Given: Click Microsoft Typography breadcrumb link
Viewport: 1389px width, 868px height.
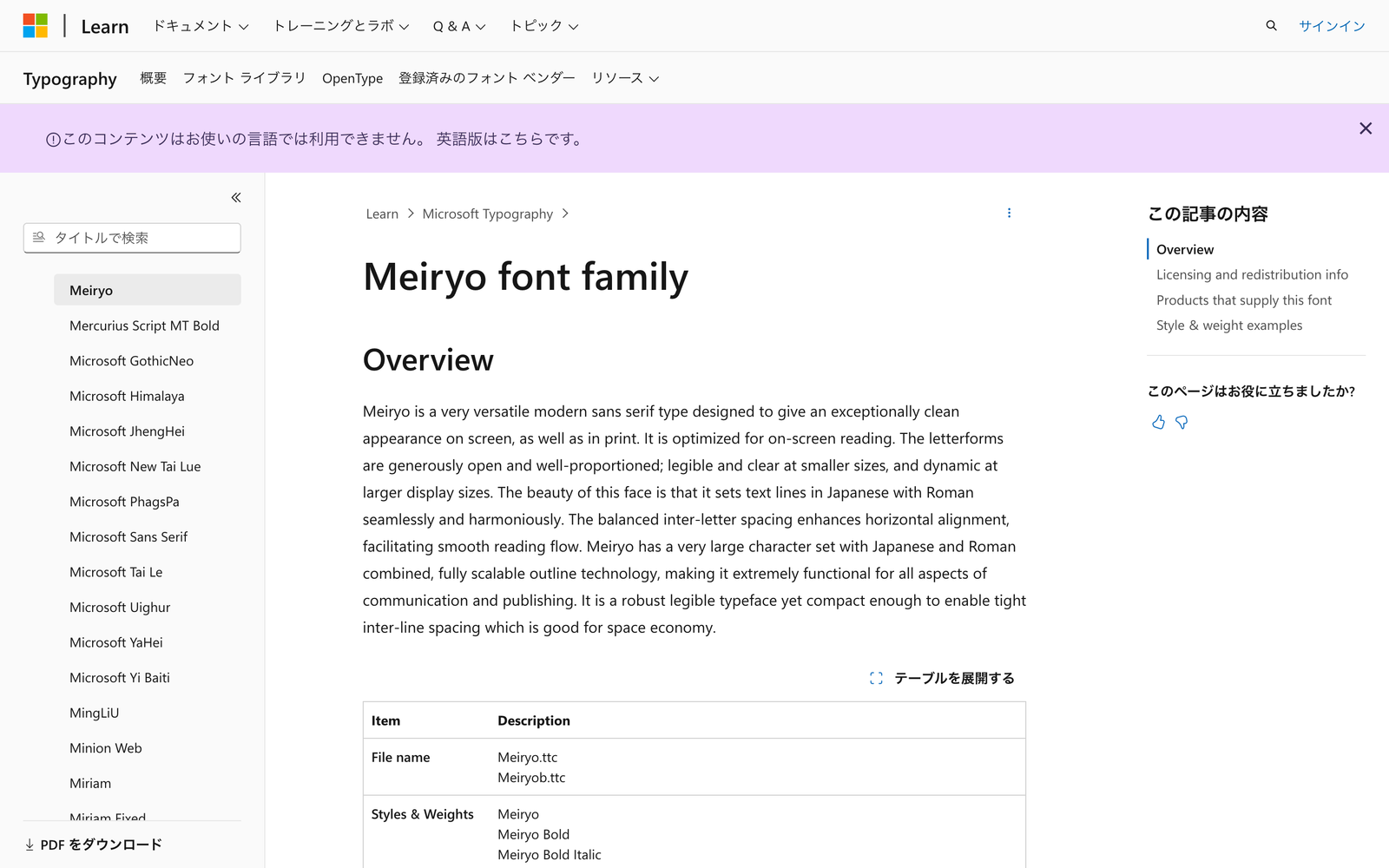Looking at the screenshot, I should (x=488, y=214).
